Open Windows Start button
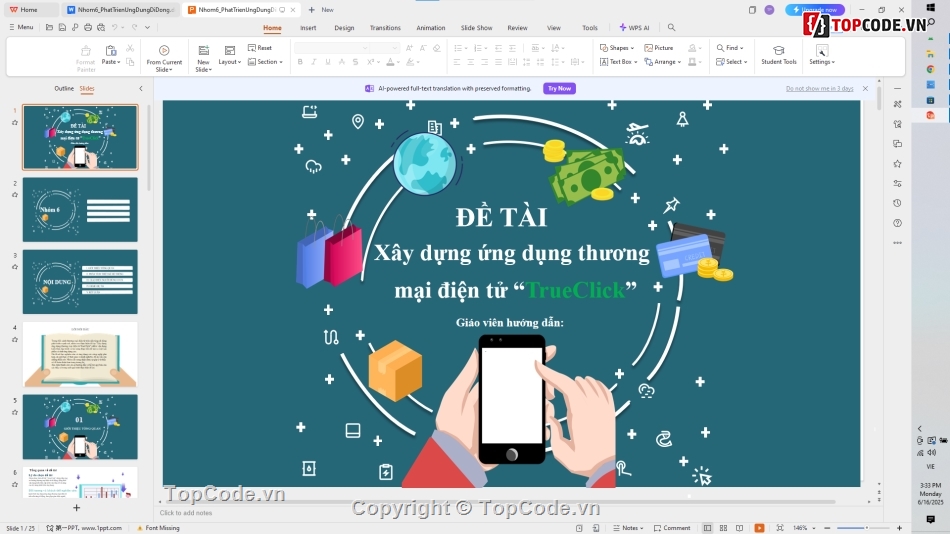The height and width of the screenshot is (534, 950). point(931,8)
